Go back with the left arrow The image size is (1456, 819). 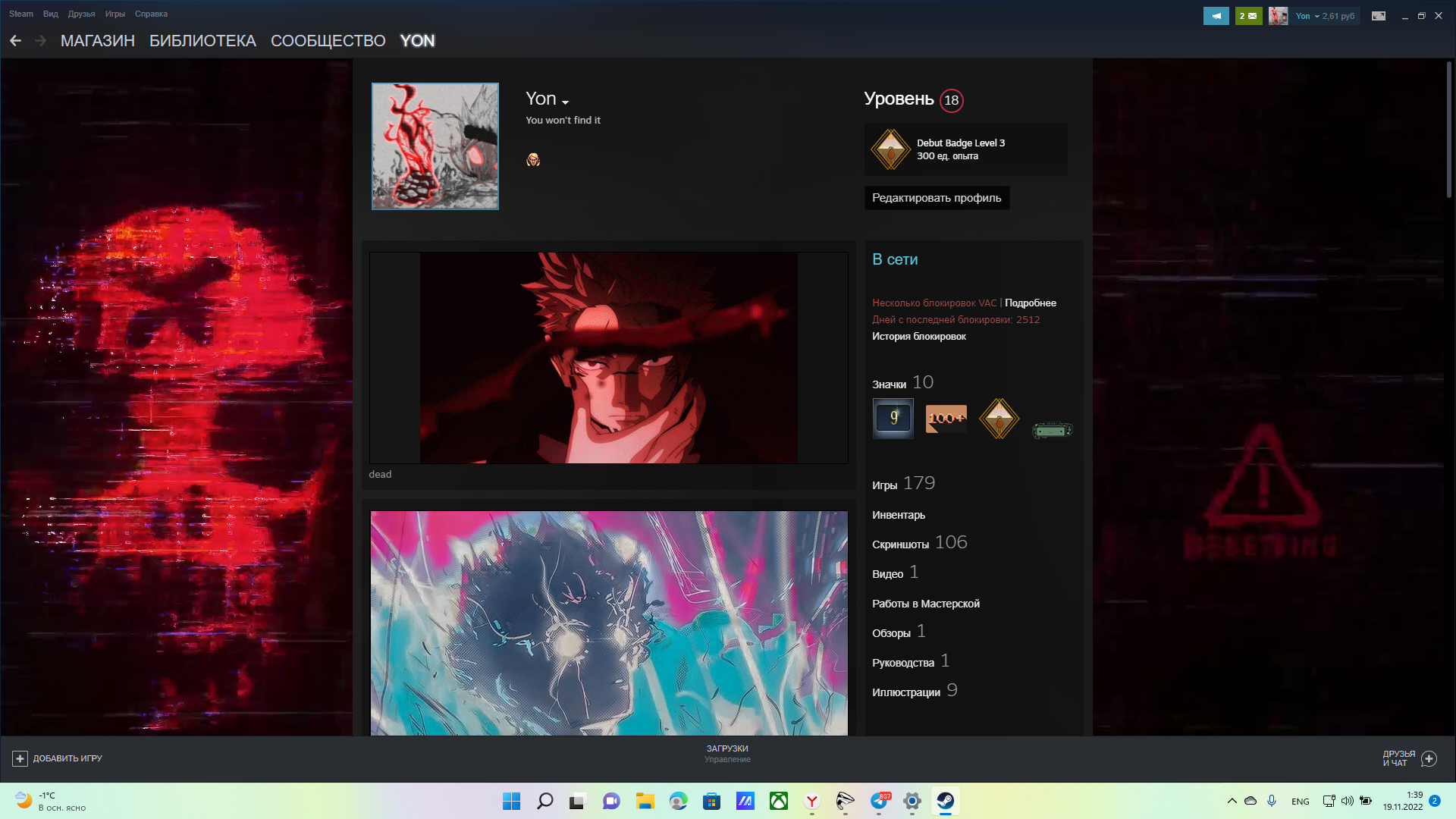point(15,41)
